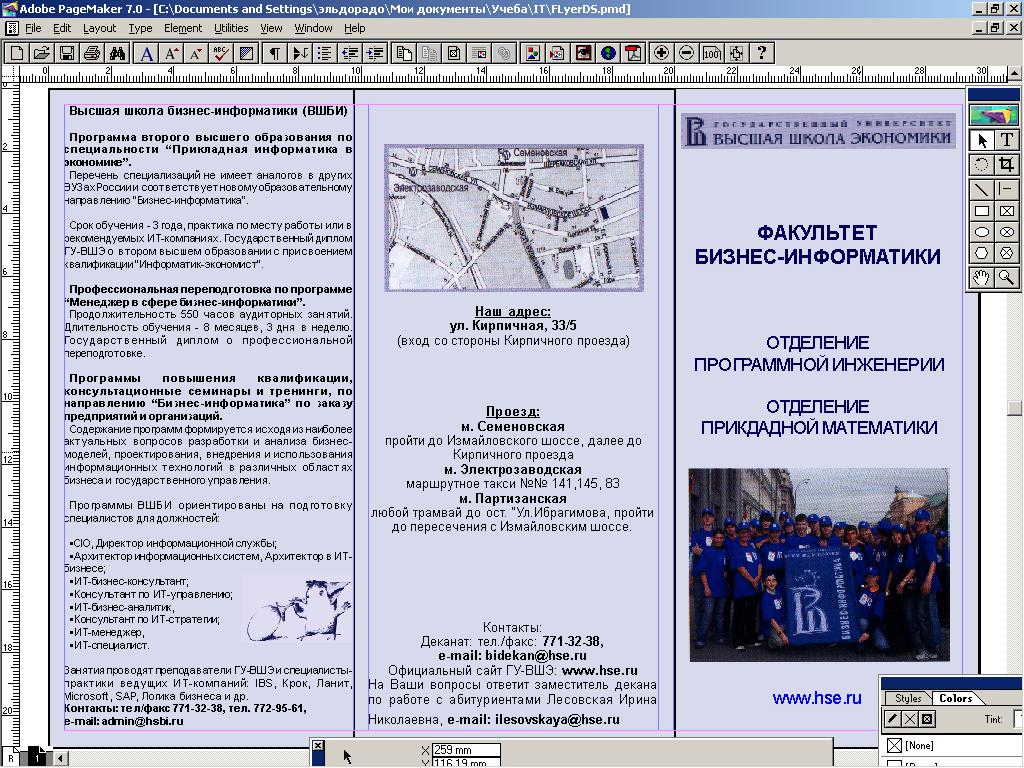Select the Hand tool in the toolbox
The width and height of the screenshot is (1024, 768).
pyautogui.click(x=982, y=278)
